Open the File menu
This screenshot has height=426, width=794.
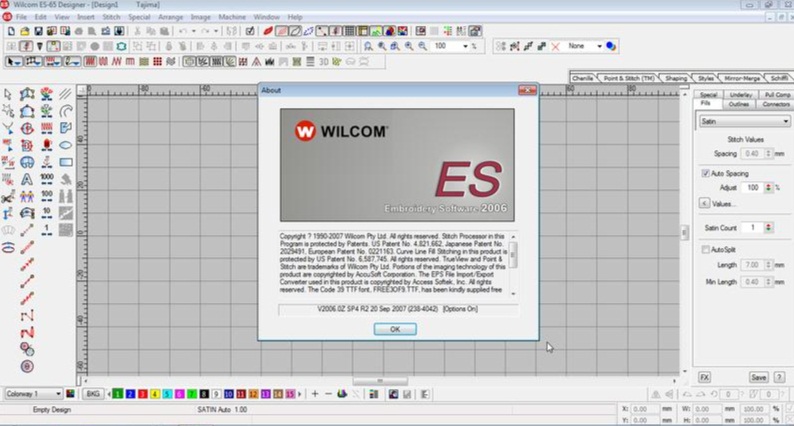(x=21, y=17)
